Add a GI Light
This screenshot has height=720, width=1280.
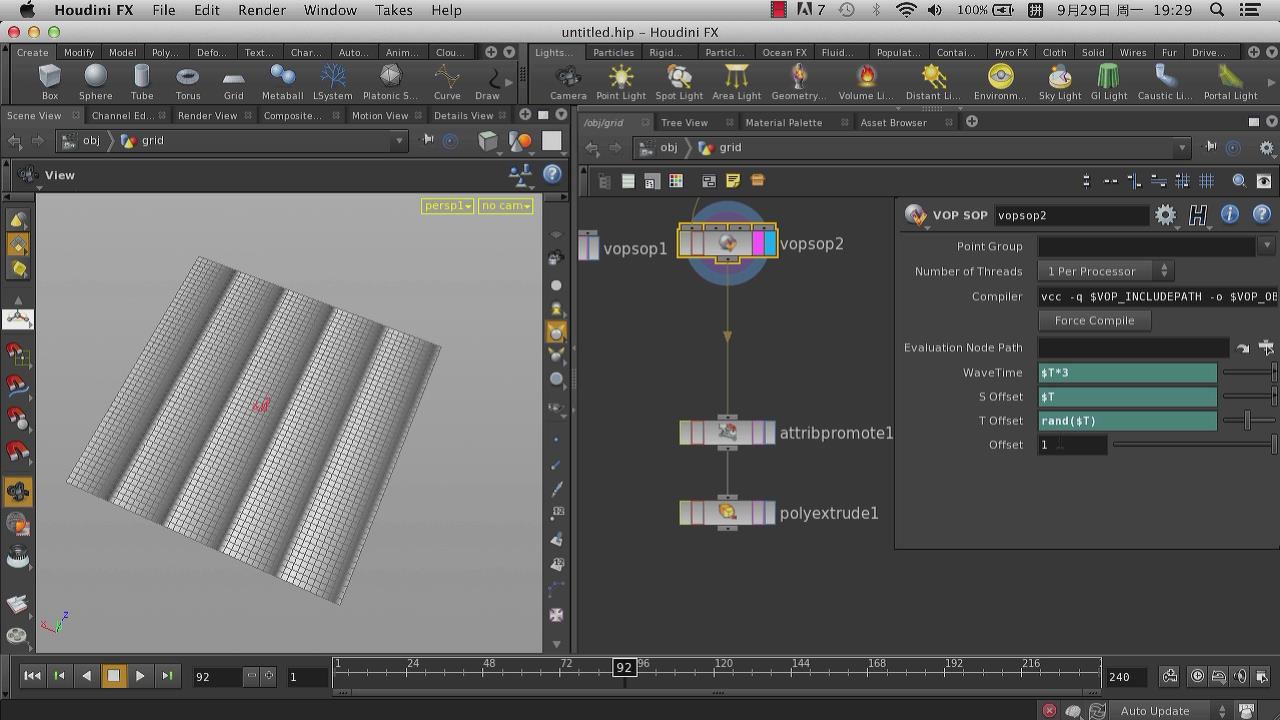(1108, 82)
